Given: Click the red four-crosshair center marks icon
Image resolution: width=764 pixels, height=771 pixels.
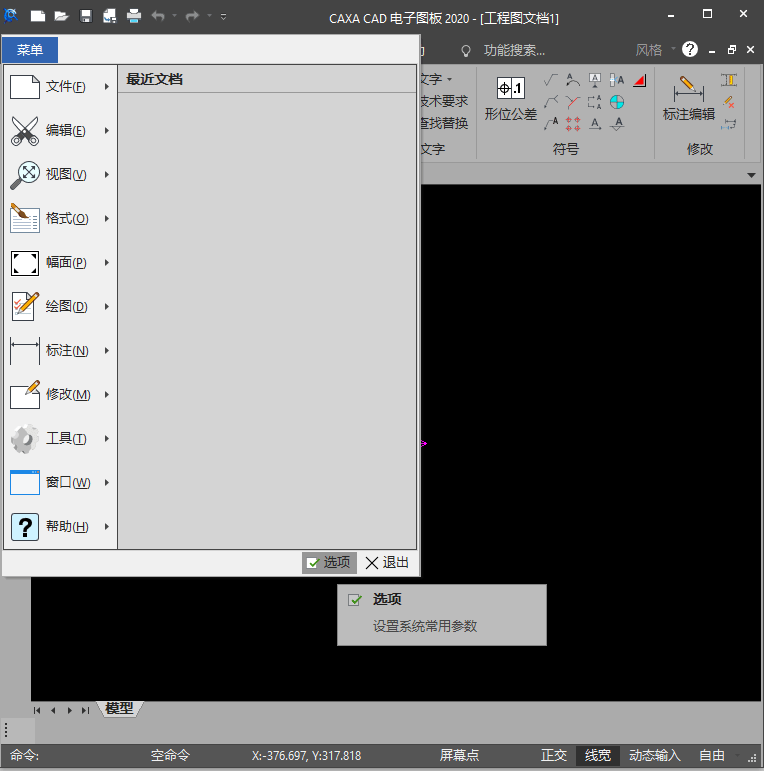Looking at the screenshot, I should coord(573,123).
